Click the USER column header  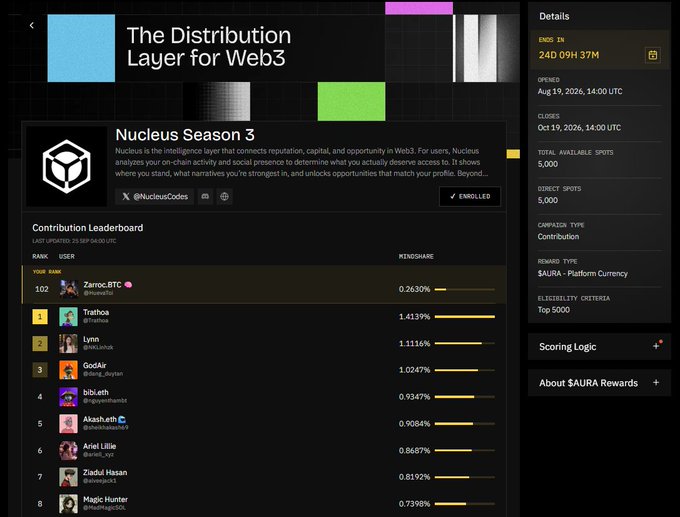(67, 257)
